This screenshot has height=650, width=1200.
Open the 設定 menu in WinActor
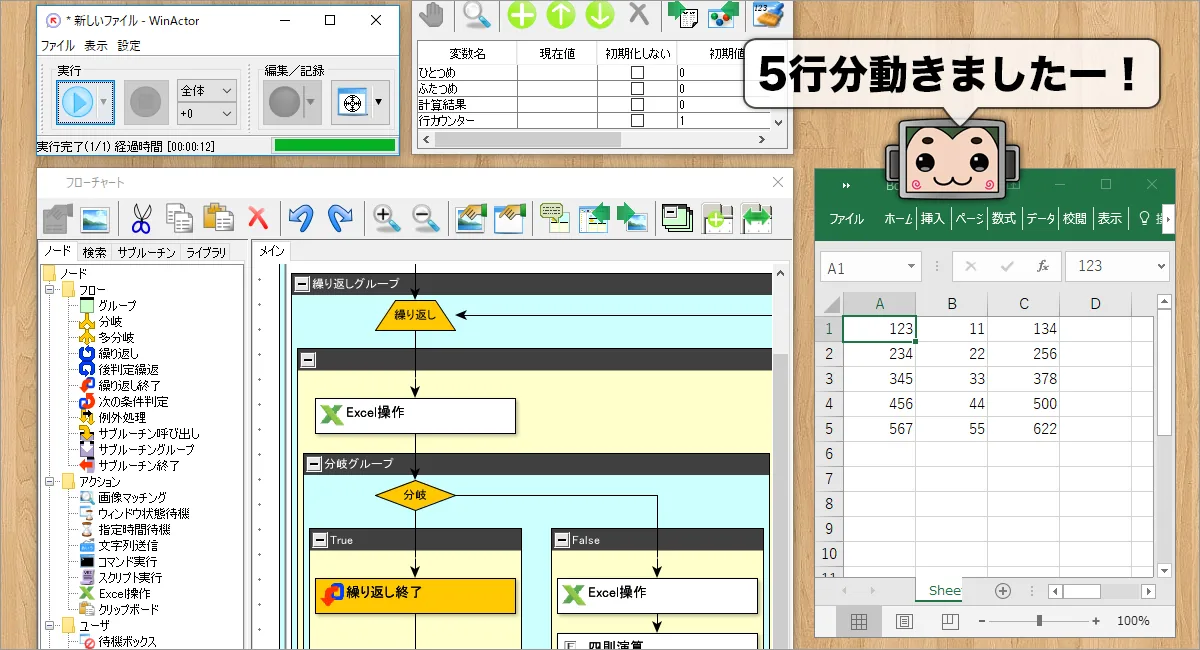[129, 46]
